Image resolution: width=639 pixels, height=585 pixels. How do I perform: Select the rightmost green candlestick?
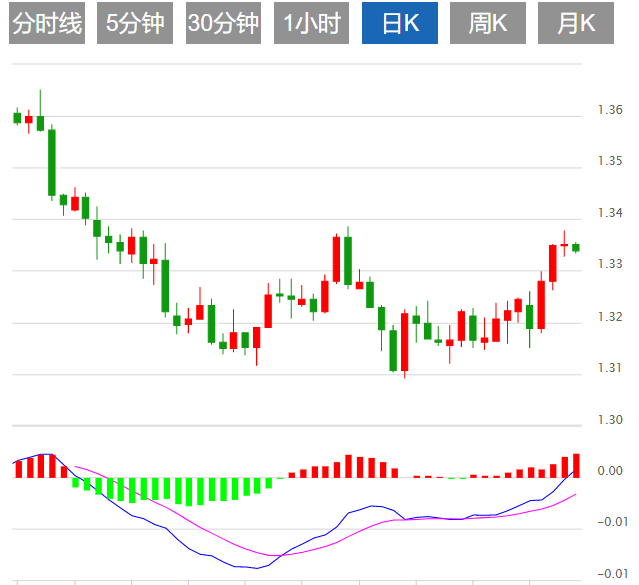pyautogui.click(x=576, y=247)
